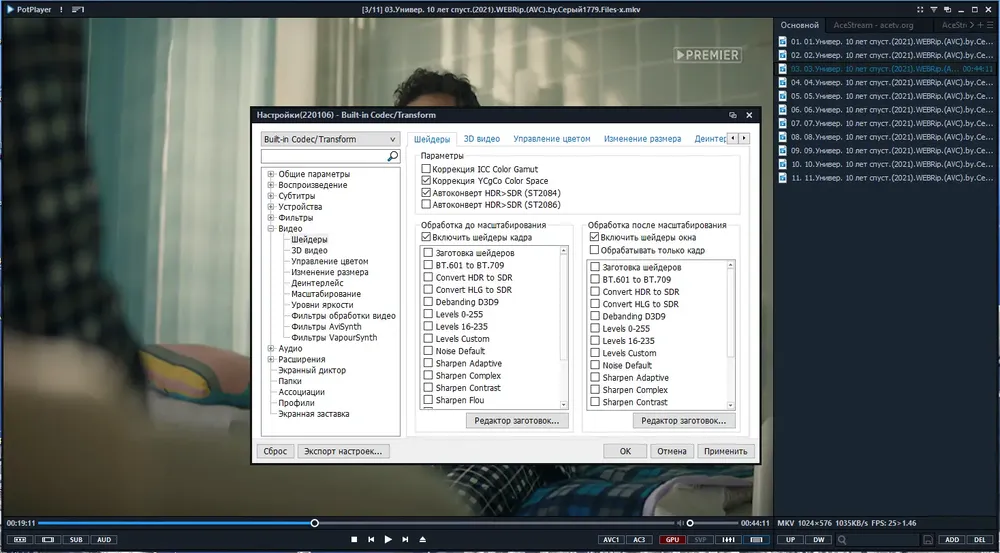This screenshot has width=1000, height=553.
Task: Select the AceStream - acetv.org playlist tab
Action: tap(873, 26)
